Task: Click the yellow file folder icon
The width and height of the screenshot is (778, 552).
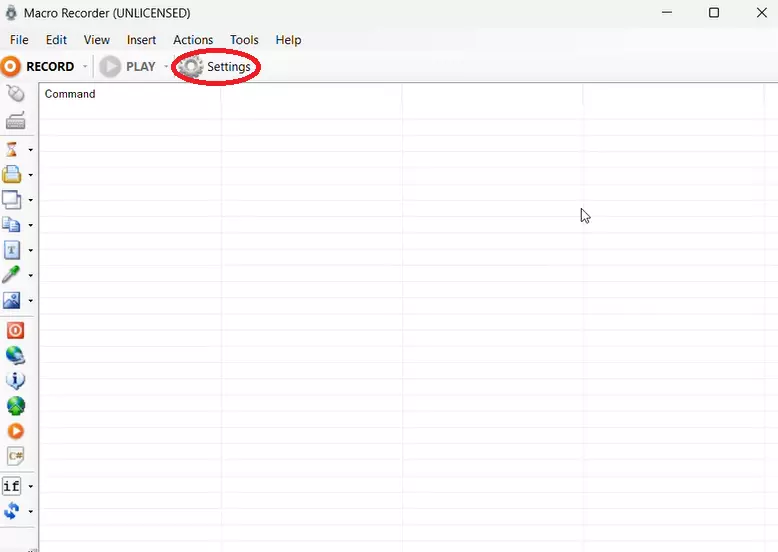Action: point(12,175)
